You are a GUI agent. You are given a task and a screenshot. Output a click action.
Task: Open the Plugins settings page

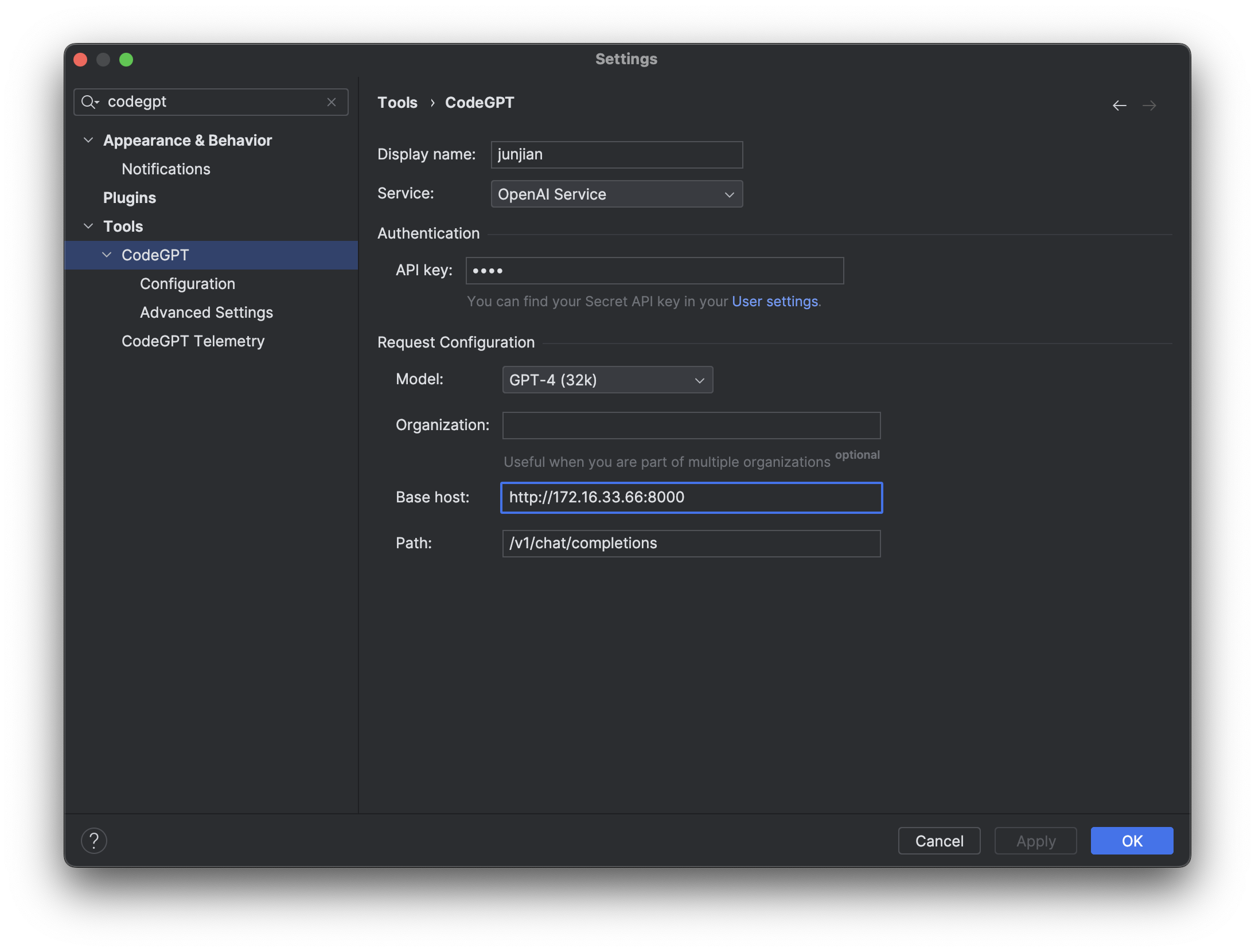(130, 198)
